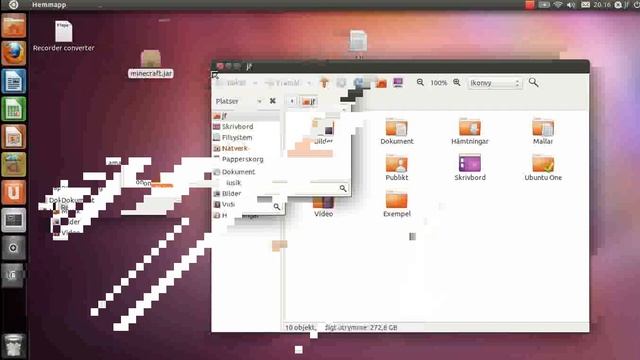Image resolution: width=640 pixels, height=360 pixels.
Task: Close the Platser sidebar with the X
Action: pyautogui.click(x=273, y=101)
